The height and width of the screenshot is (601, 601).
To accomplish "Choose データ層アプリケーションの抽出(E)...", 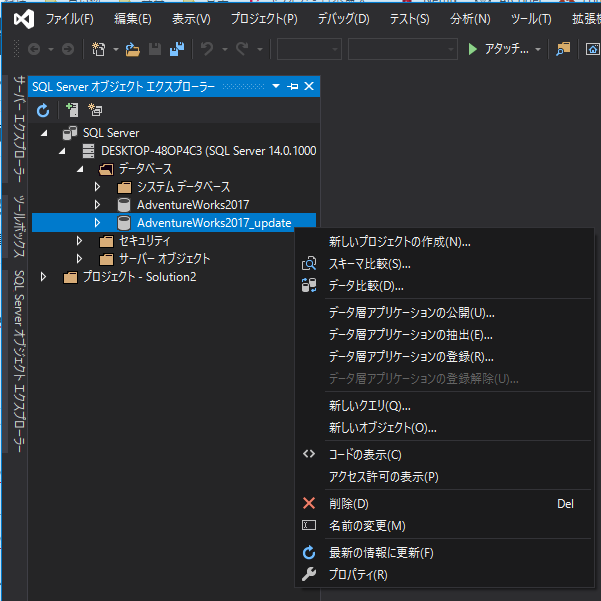I will [x=445, y=335].
